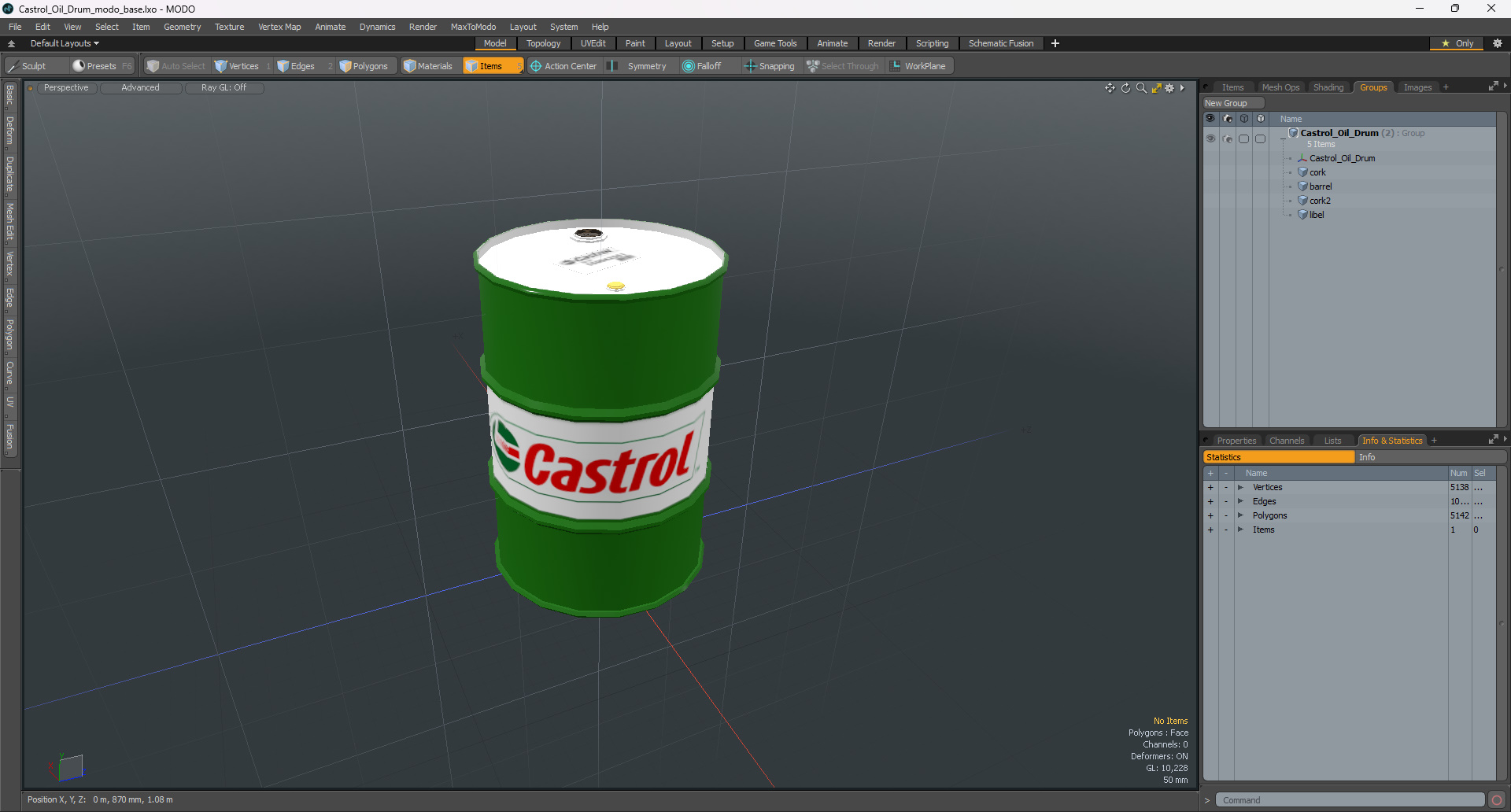Open the Perspective view type dropdown
The image size is (1511, 812).
pyautogui.click(x=66, y=88)
